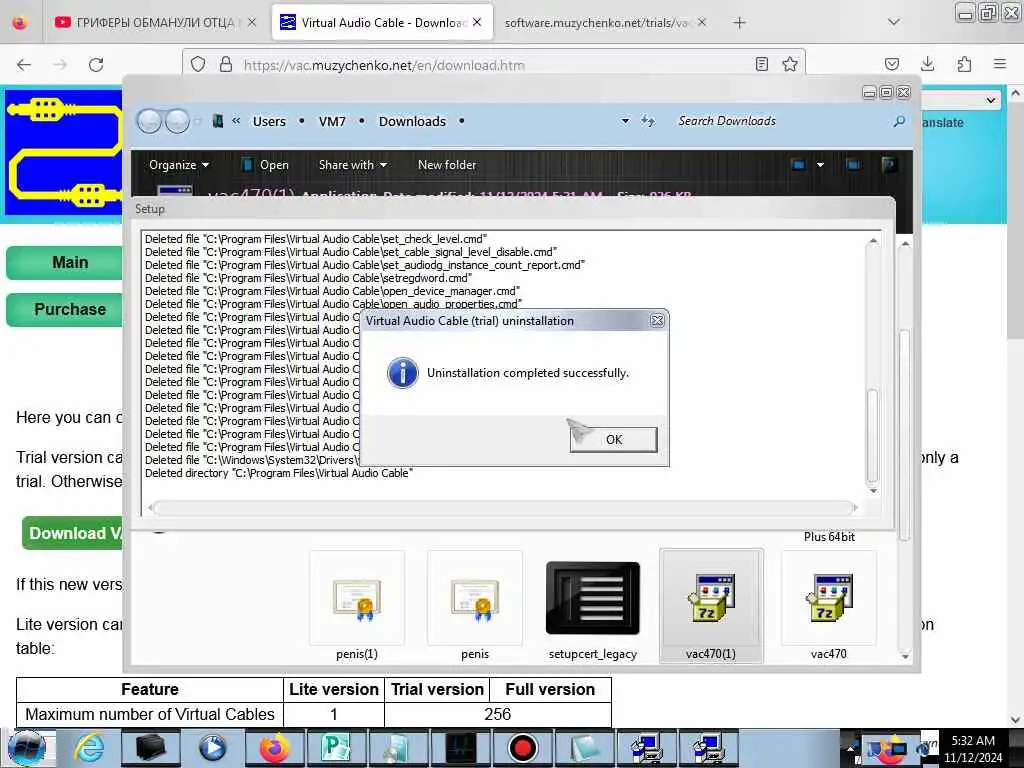Click the shield tracking protection icon
1024x768 pixels.
(x=198, y=64)
